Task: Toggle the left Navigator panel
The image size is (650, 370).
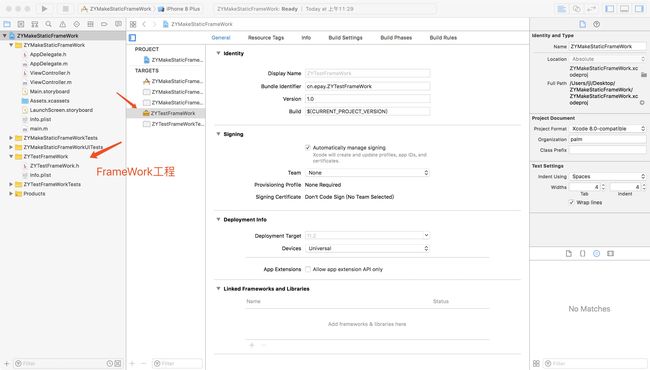Action: pos(610,9)
